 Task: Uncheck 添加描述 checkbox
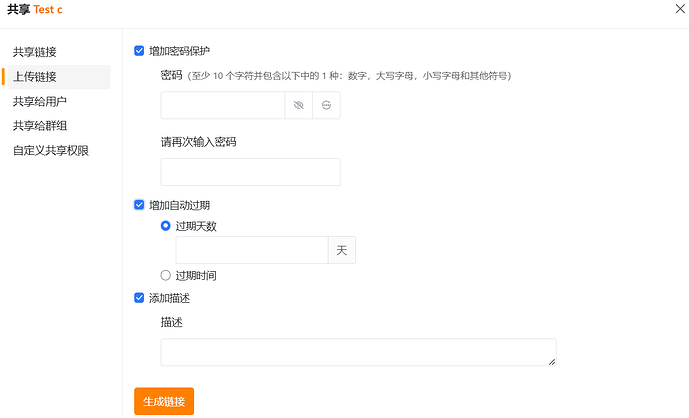pyautogui.click(x=139, y=298)
